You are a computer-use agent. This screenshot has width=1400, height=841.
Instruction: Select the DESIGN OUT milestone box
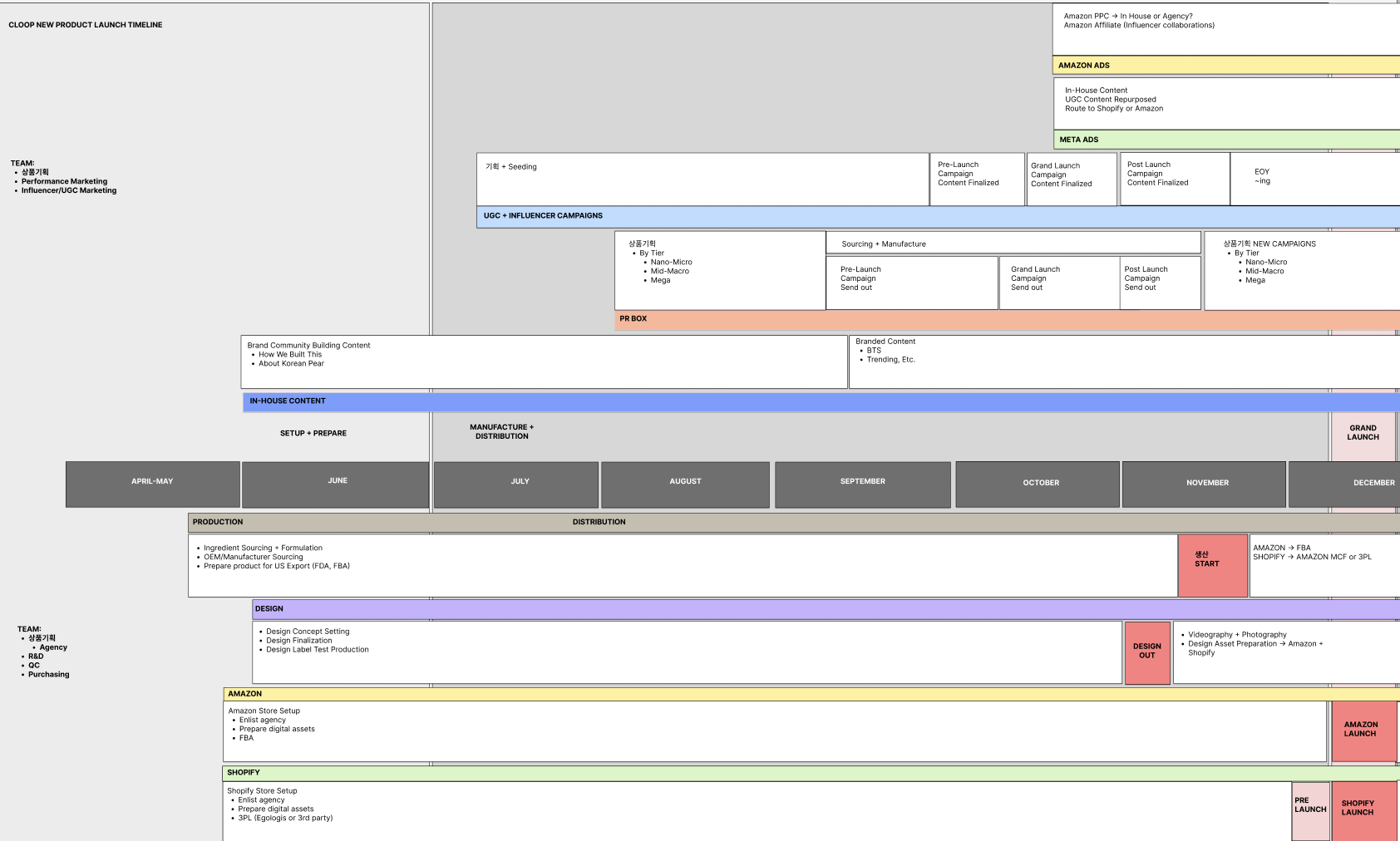click(x=1147, y=652)
